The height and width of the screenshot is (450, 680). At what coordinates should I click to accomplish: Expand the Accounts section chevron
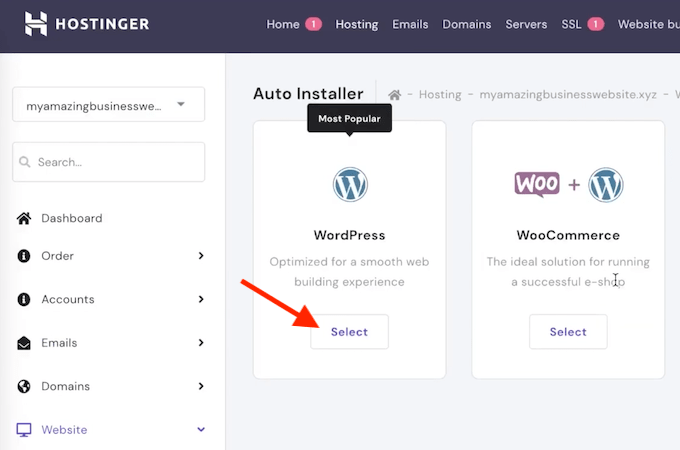click(201, 299)
